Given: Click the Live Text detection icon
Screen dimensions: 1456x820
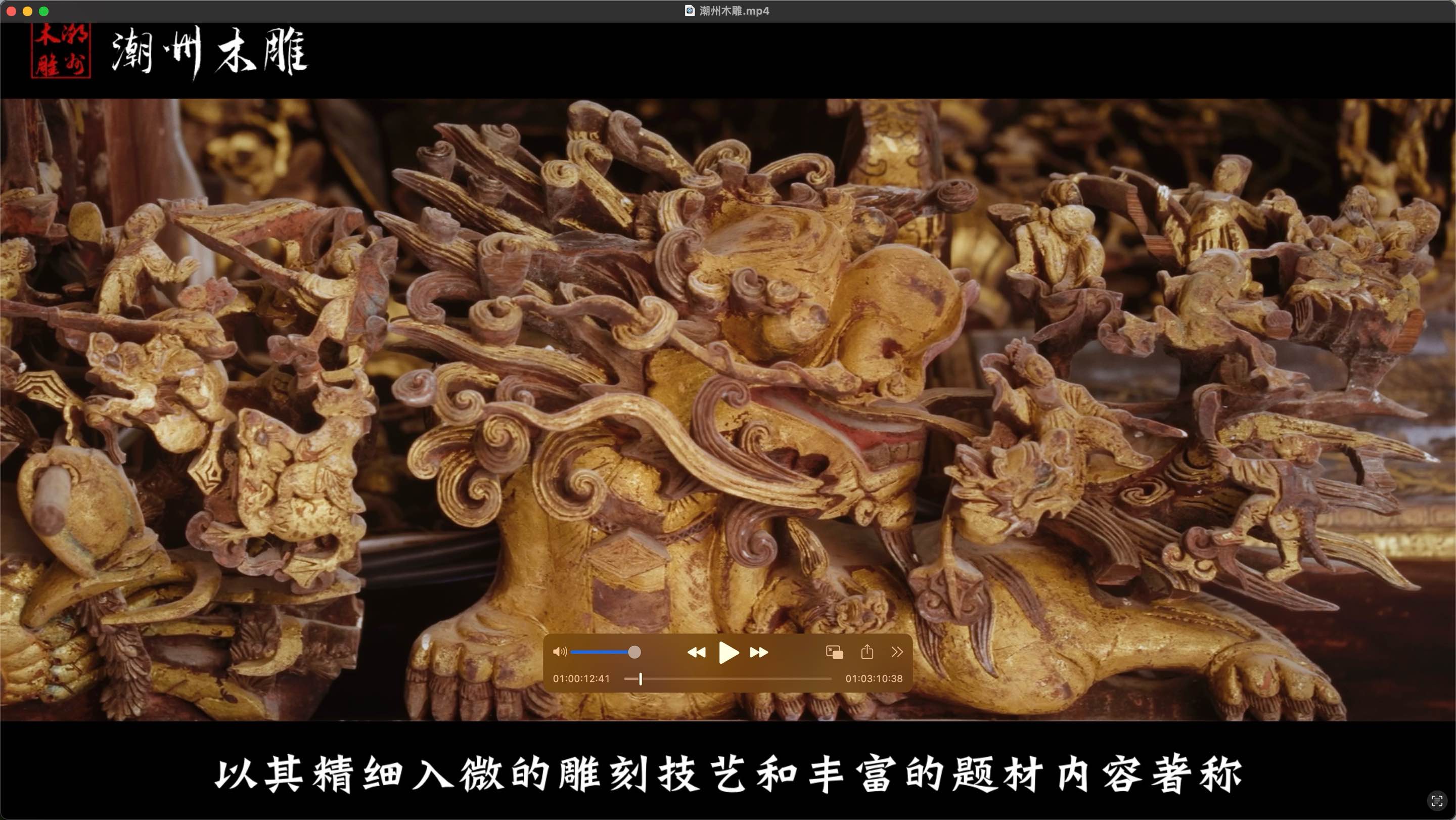Looking at the screenshot, I should coord(1436,801).
